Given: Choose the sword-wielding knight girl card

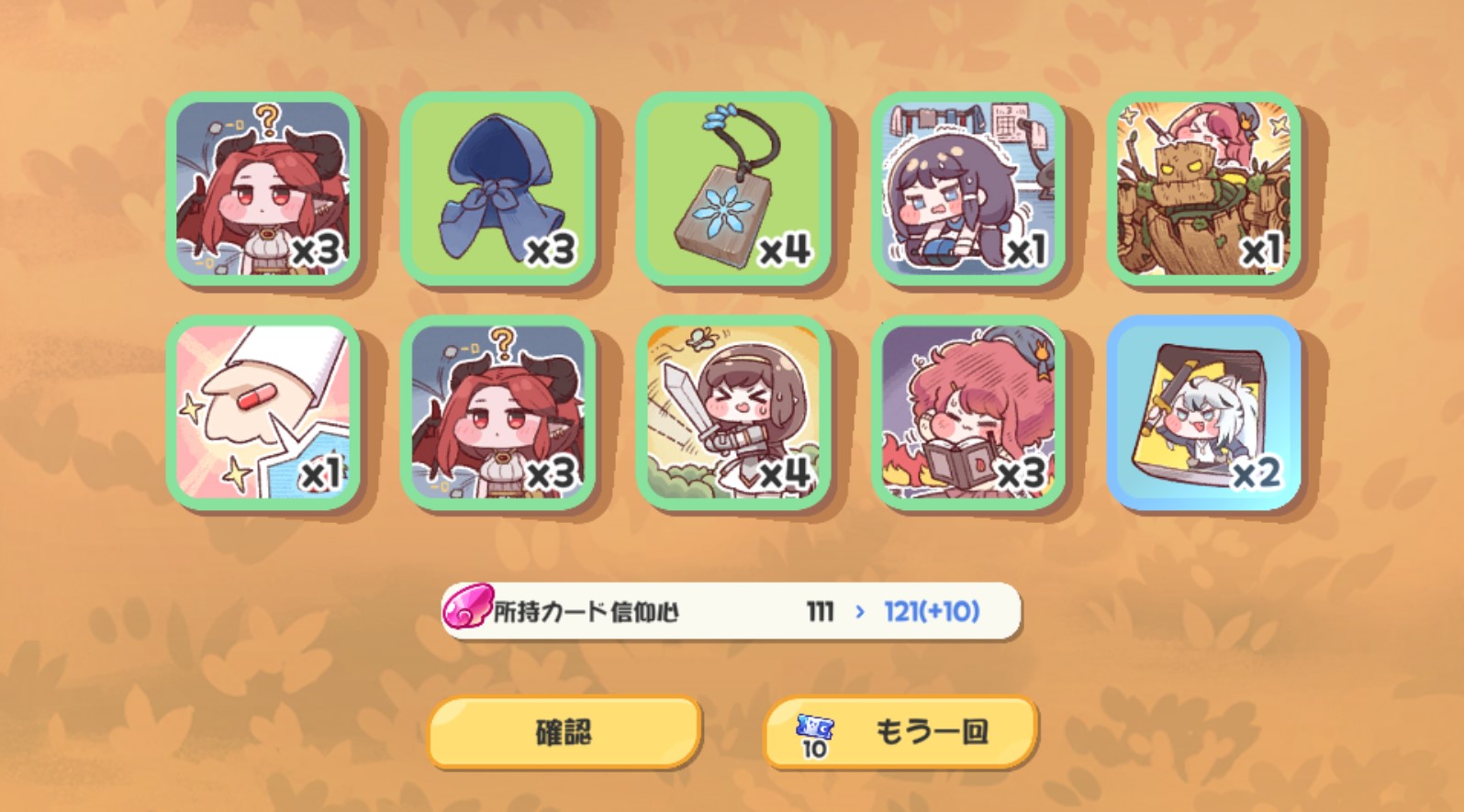Looking at the screenshot, I should click(733, 413).
